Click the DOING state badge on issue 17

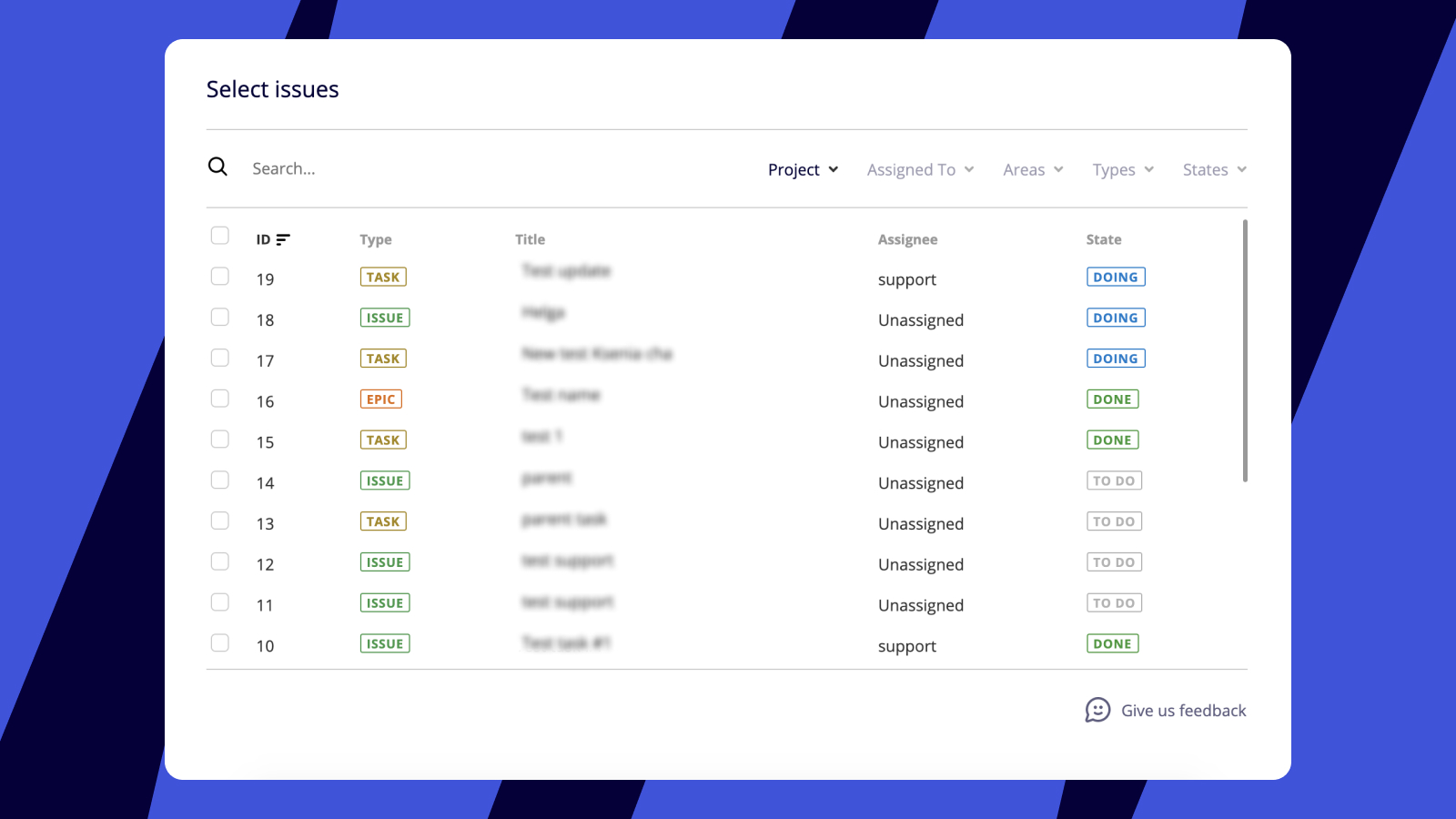pyautogui.click(x=1115, y=358)
